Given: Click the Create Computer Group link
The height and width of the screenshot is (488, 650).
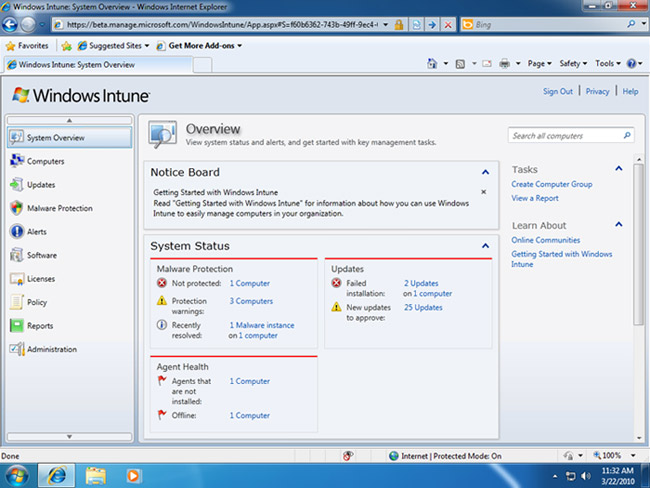Looking at the screenshot, I should [551, 184].
